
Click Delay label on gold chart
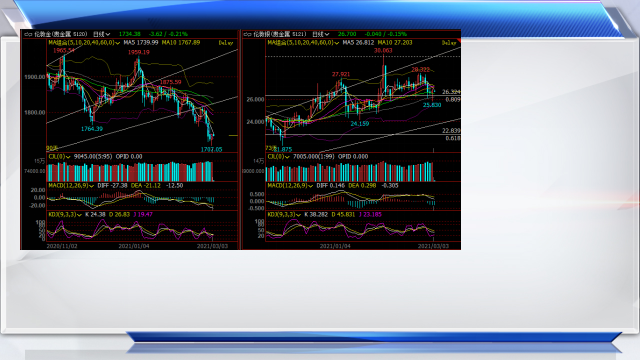[226, 43]
